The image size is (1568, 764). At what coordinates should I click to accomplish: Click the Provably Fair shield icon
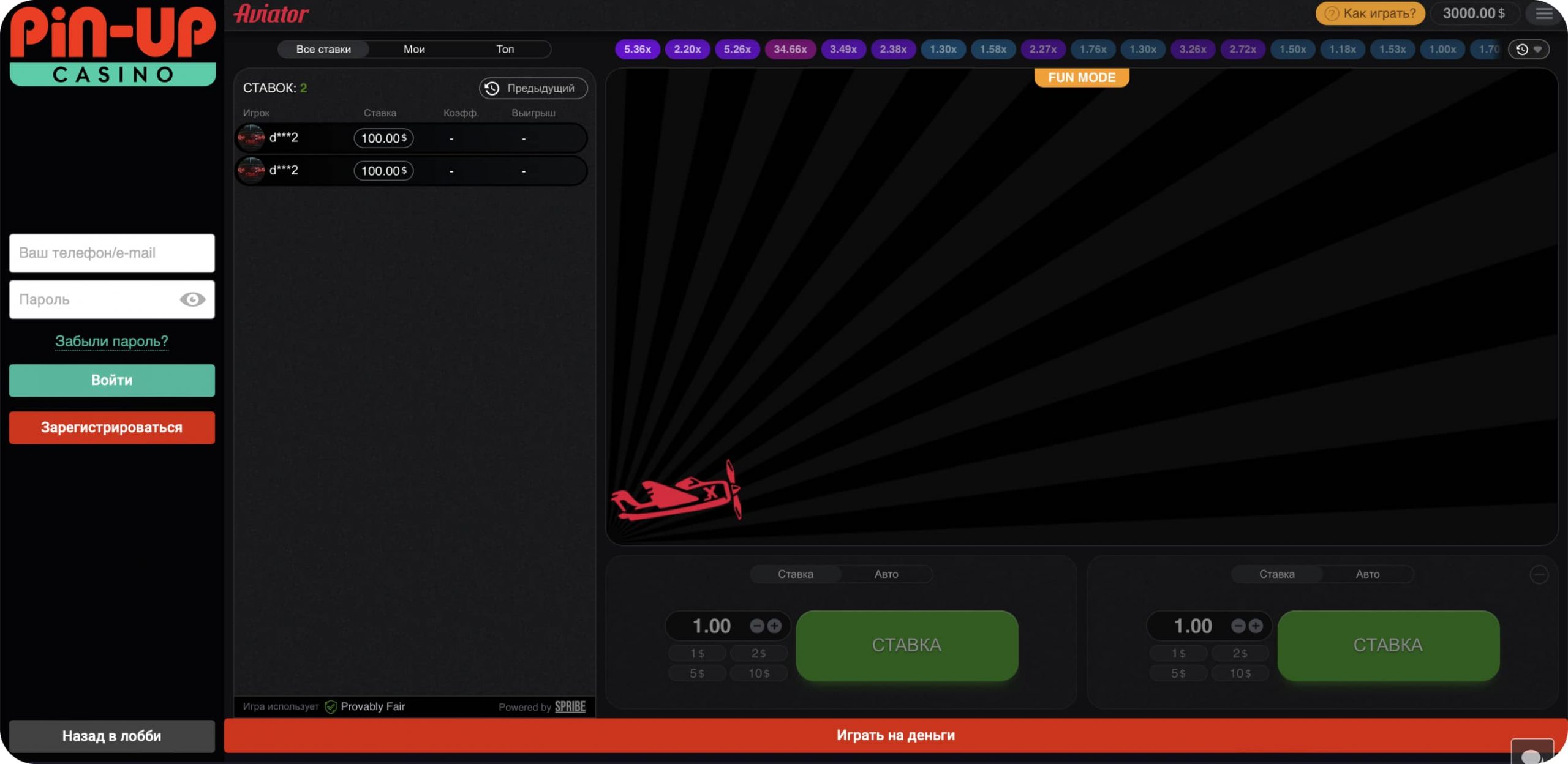pos(331,706)
